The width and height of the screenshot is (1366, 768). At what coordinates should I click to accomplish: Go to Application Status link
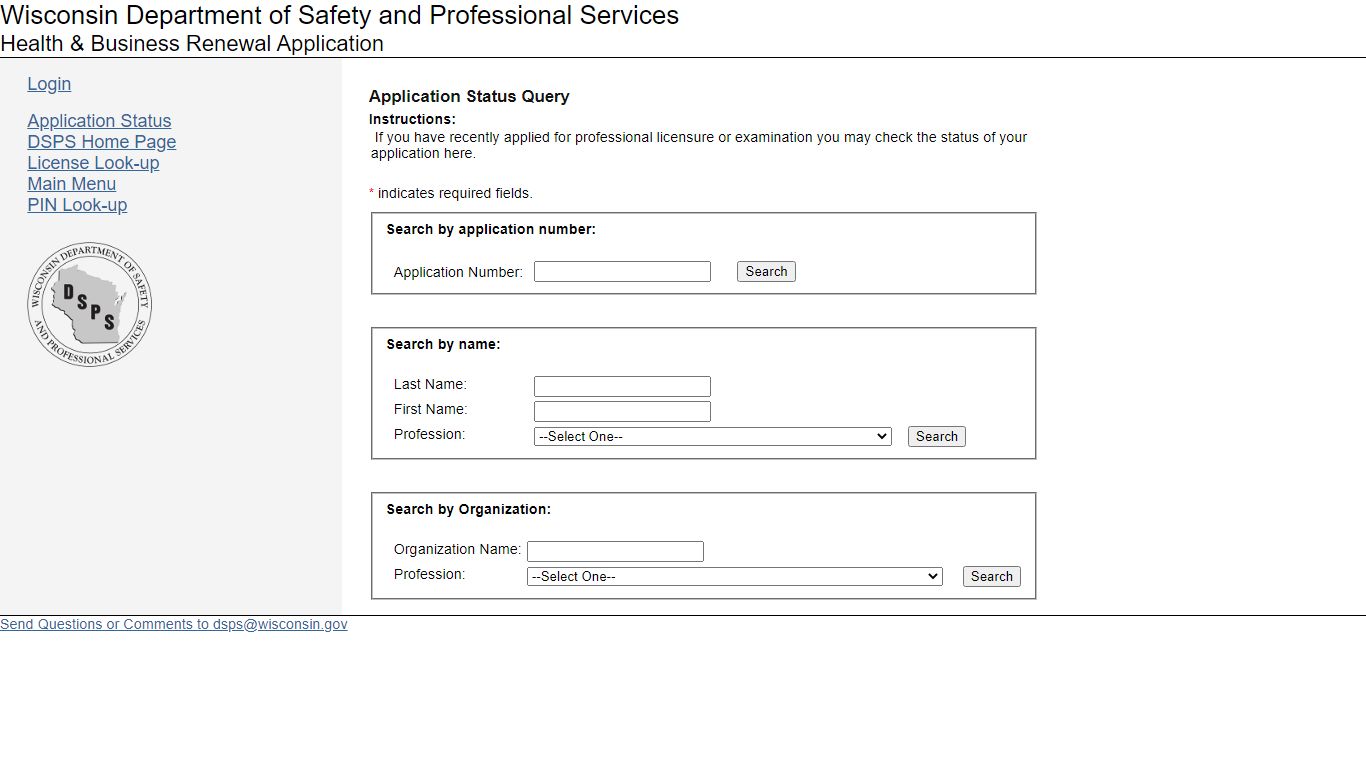(x=99, y=121)
